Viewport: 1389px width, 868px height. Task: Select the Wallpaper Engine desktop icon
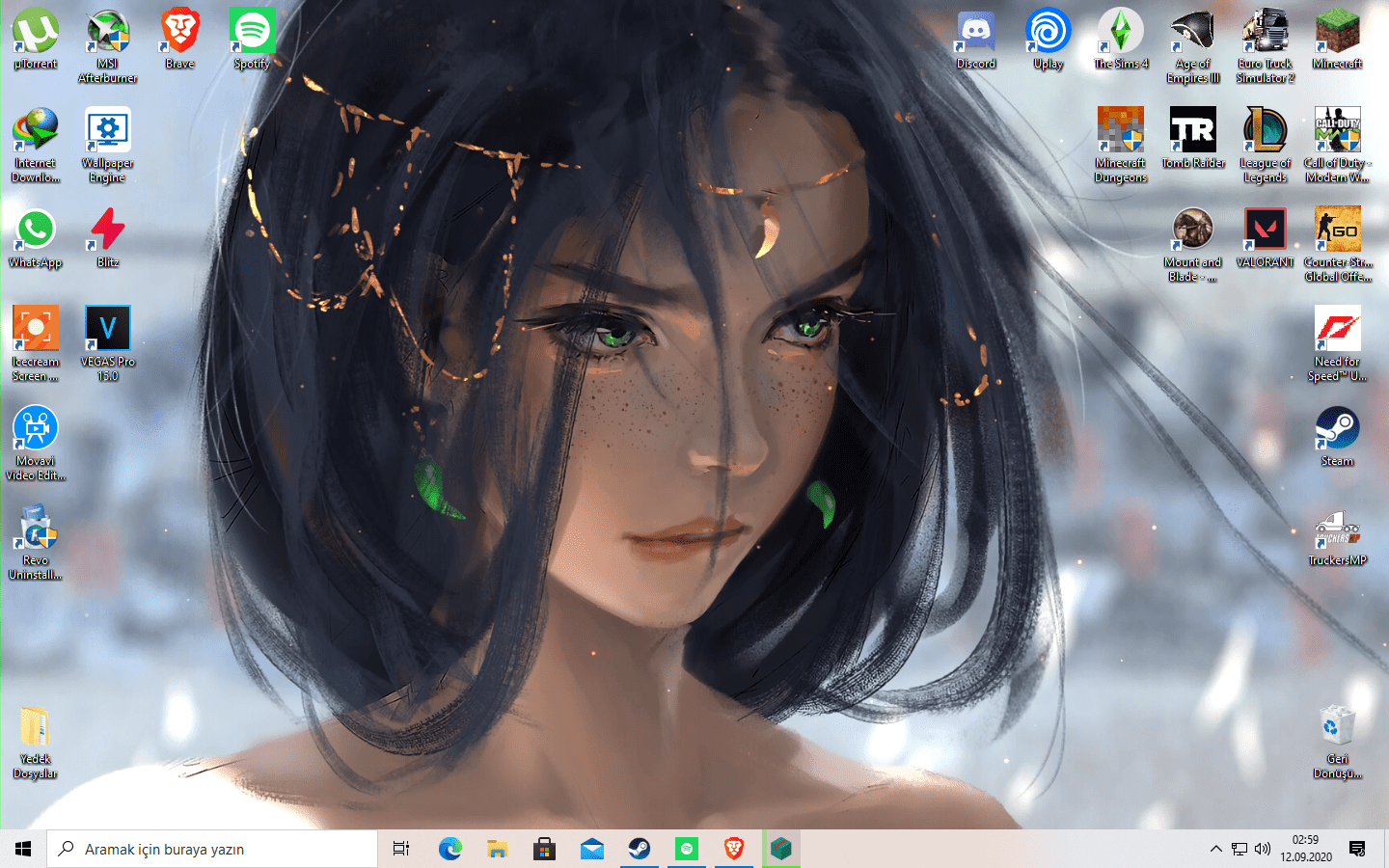(x=108, y=145)
